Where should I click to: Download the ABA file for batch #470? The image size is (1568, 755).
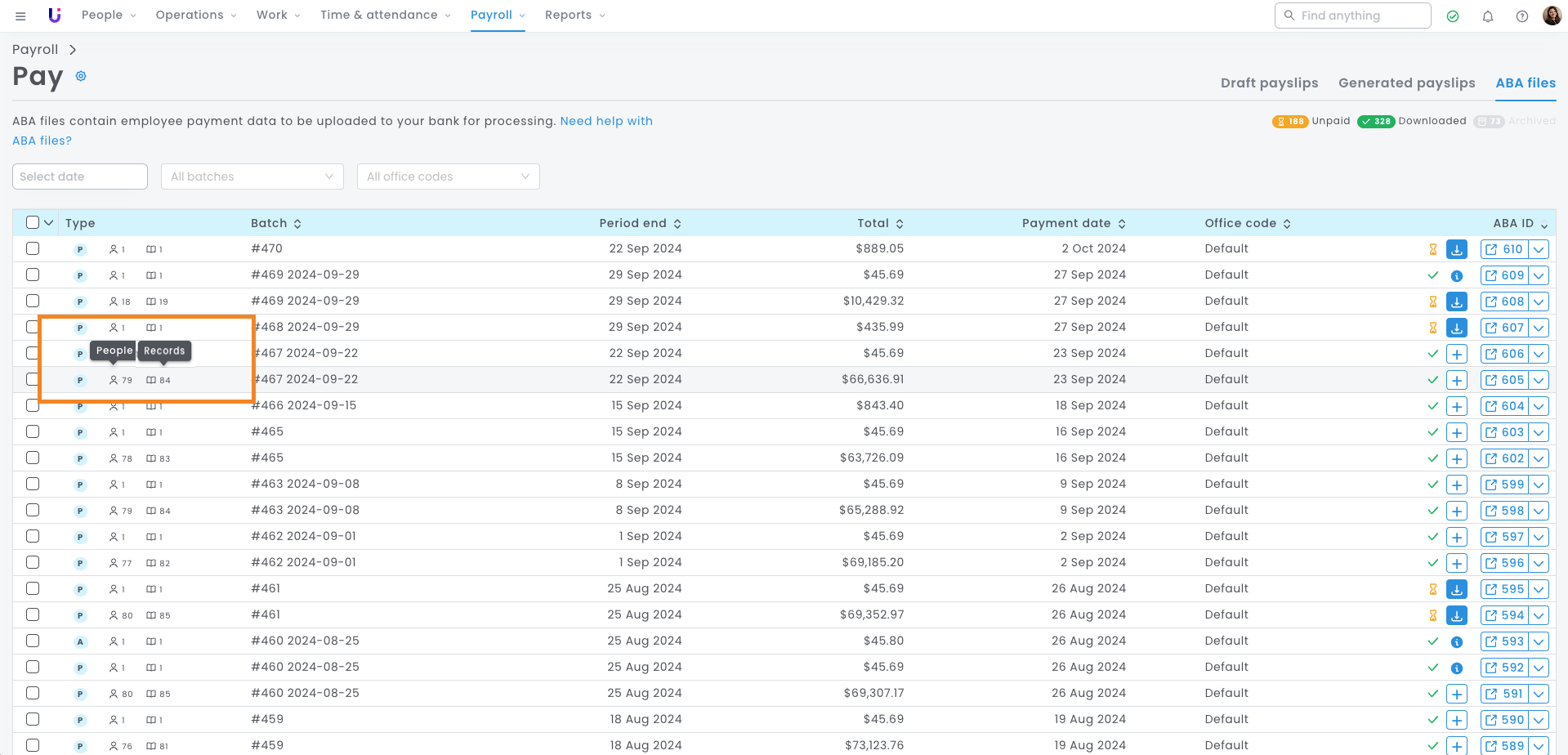pyautogui.click(x=1456, y=249)
